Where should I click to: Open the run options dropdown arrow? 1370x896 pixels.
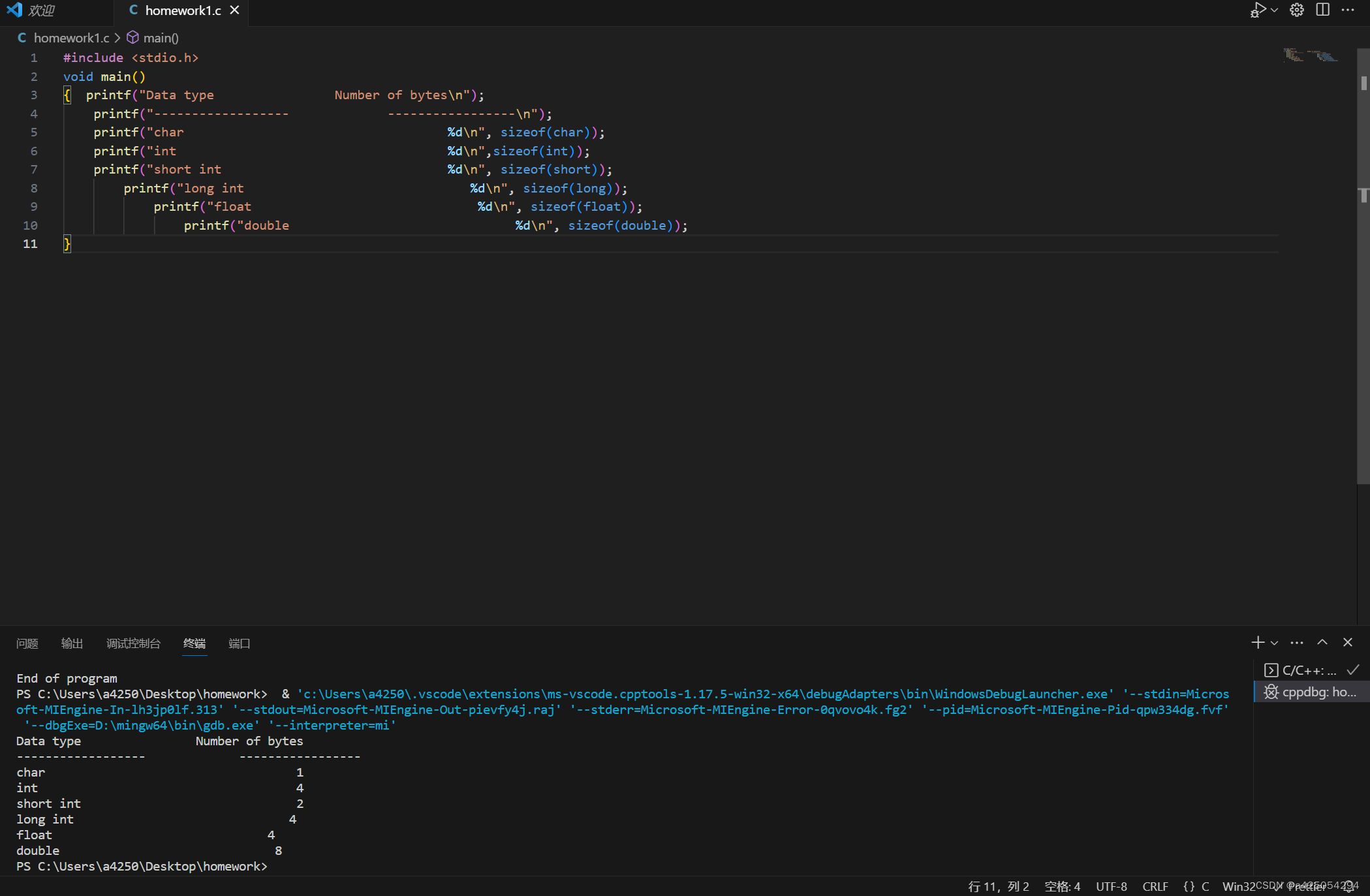[x=1274, y=10]
